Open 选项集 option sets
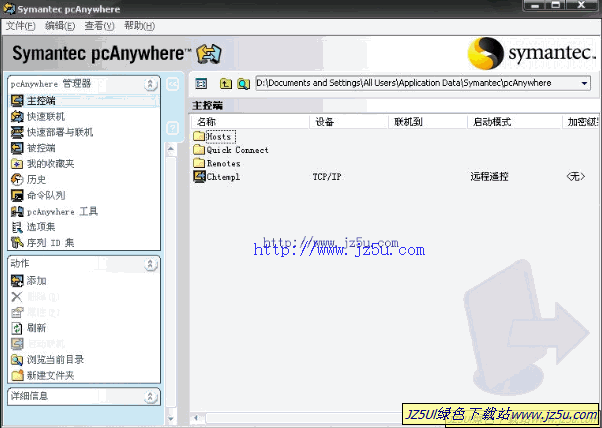The height and width of the screenshot is (428, 602). click(34, 227)
